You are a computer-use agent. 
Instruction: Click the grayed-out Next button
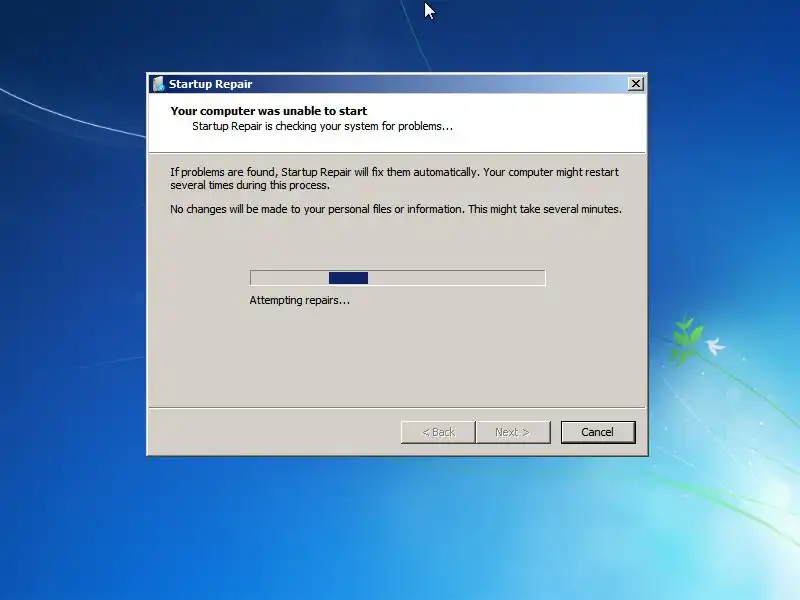[x=513, y=432]
